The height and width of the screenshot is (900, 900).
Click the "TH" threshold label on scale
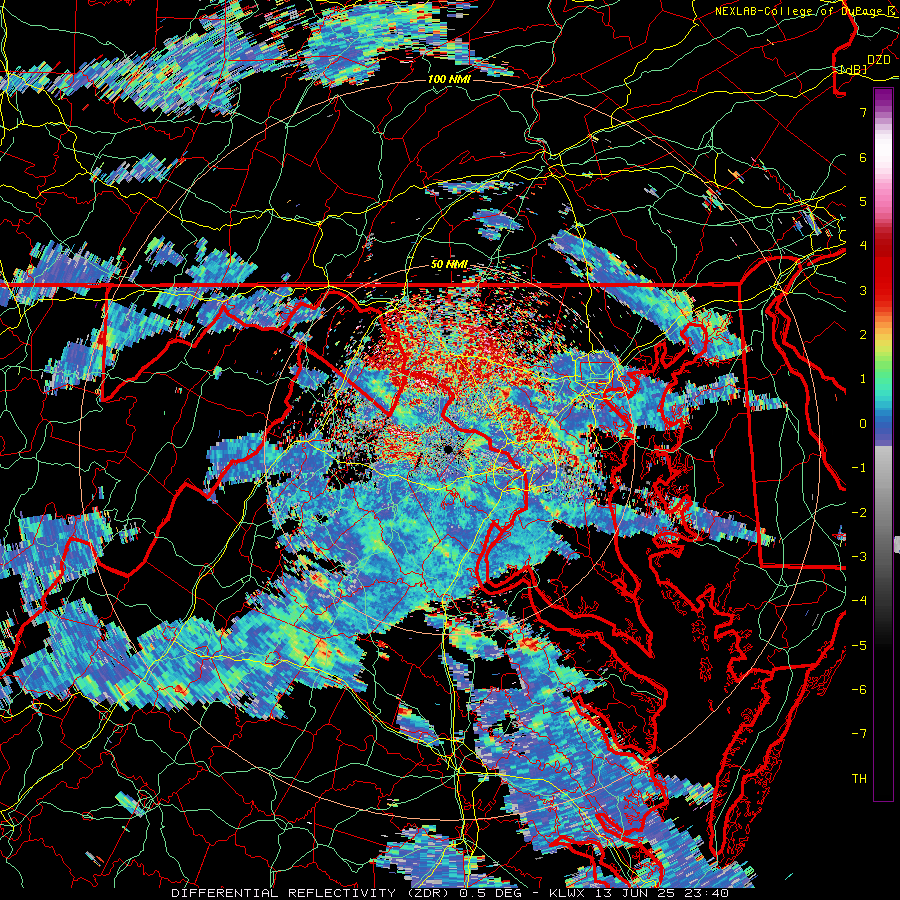[x=859, y=779]
